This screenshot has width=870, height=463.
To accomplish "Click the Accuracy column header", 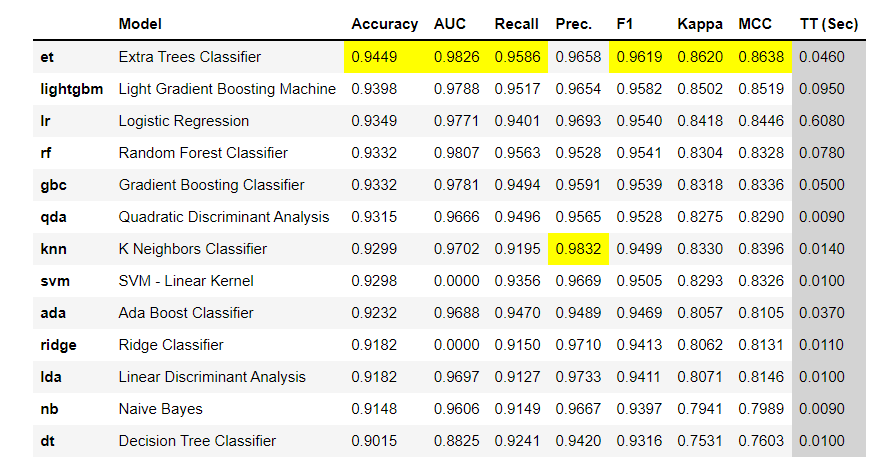I will tap(384, 24).
